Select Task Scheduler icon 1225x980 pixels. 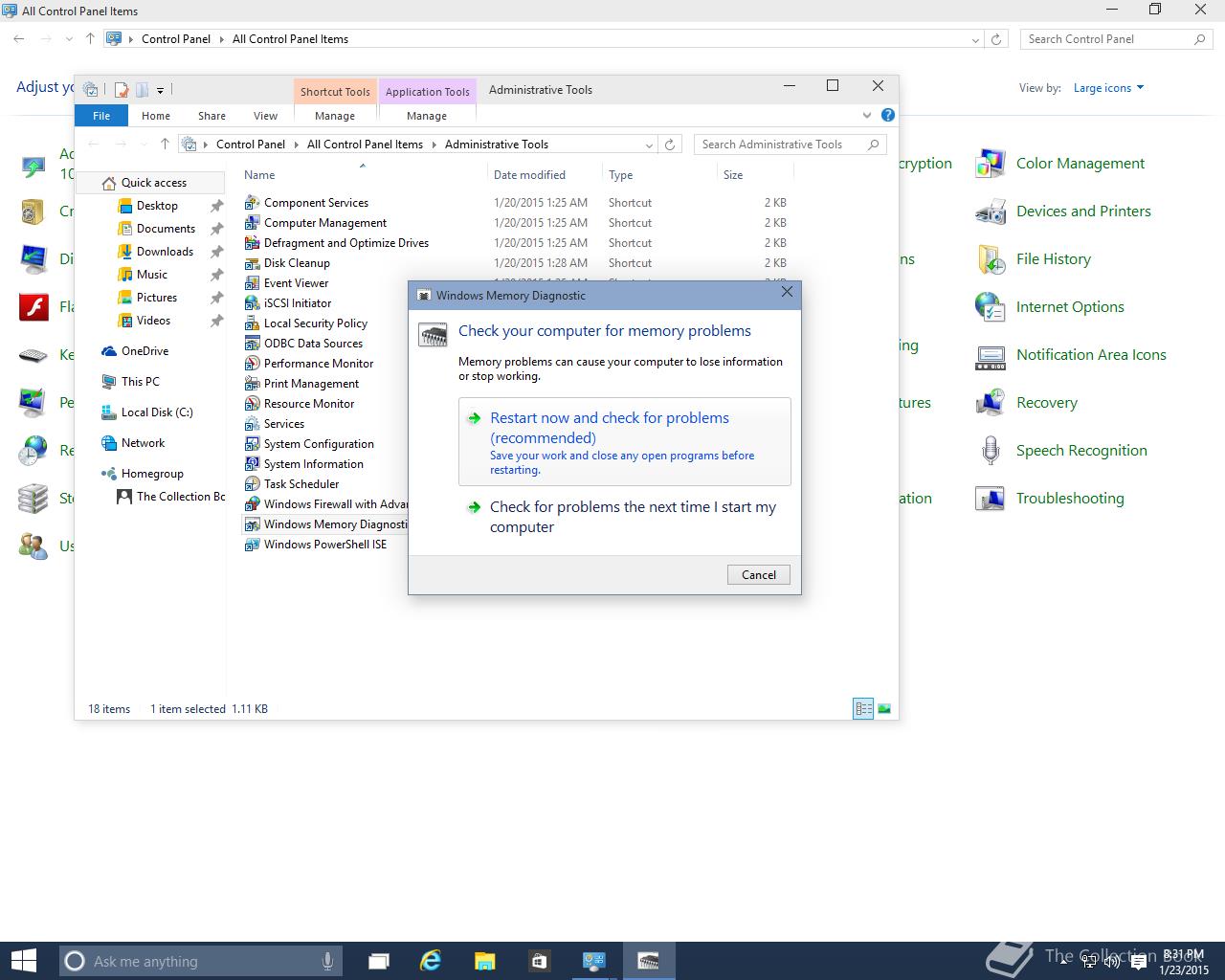pos(252,484)
